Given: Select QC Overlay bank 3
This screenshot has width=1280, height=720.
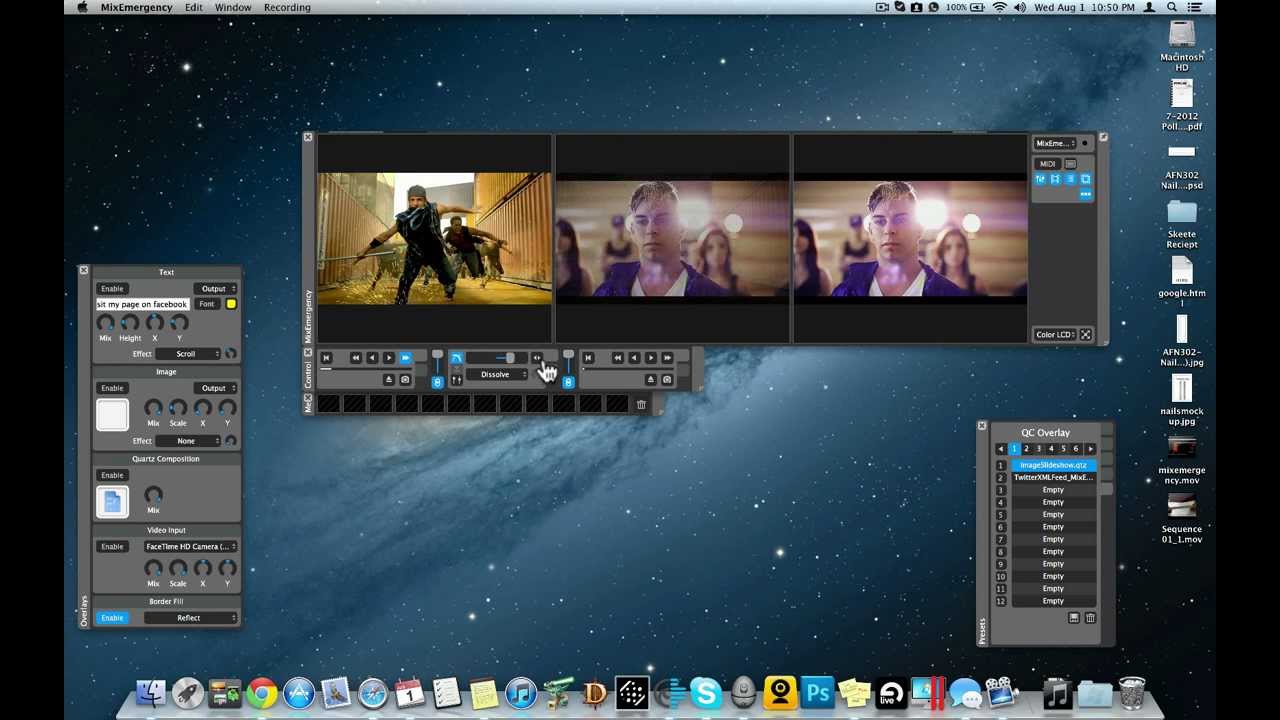Looking at the screenshot, I should (x=1038, y=449).
